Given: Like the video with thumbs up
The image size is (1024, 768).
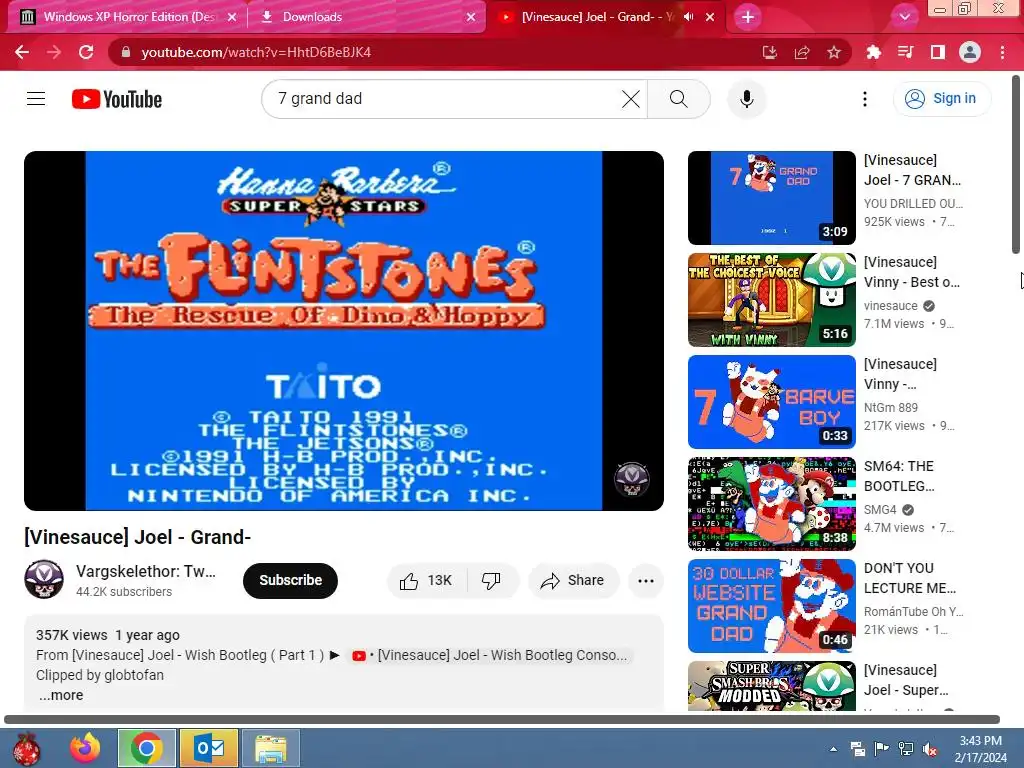Looking at the screenshot, I should click(426, 581).
